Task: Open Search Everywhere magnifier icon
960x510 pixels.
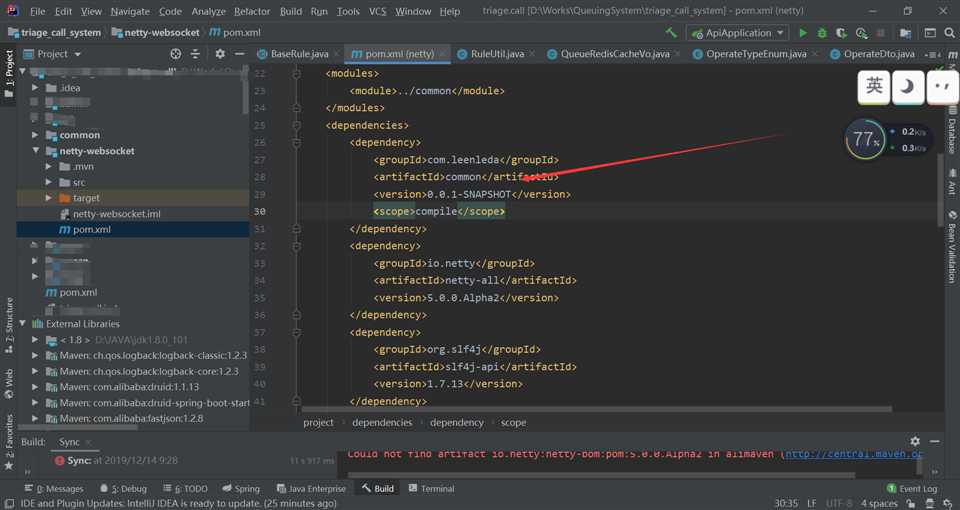Action: 950,32
